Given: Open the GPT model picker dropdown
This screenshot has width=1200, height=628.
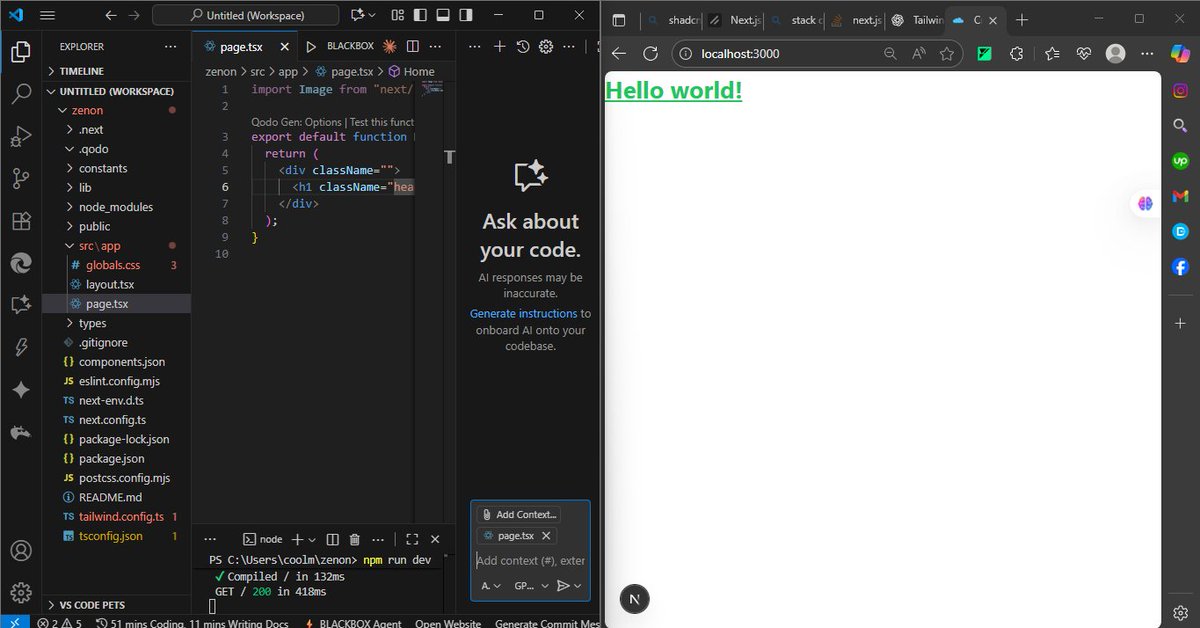Looking at the screenshot, I should click(x=530, y=586).
